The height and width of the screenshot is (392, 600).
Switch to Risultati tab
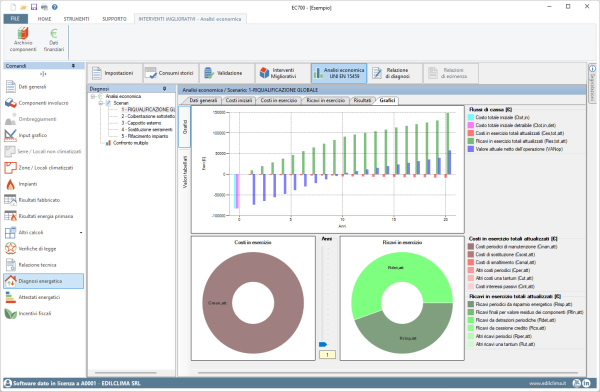coord(362,100)
